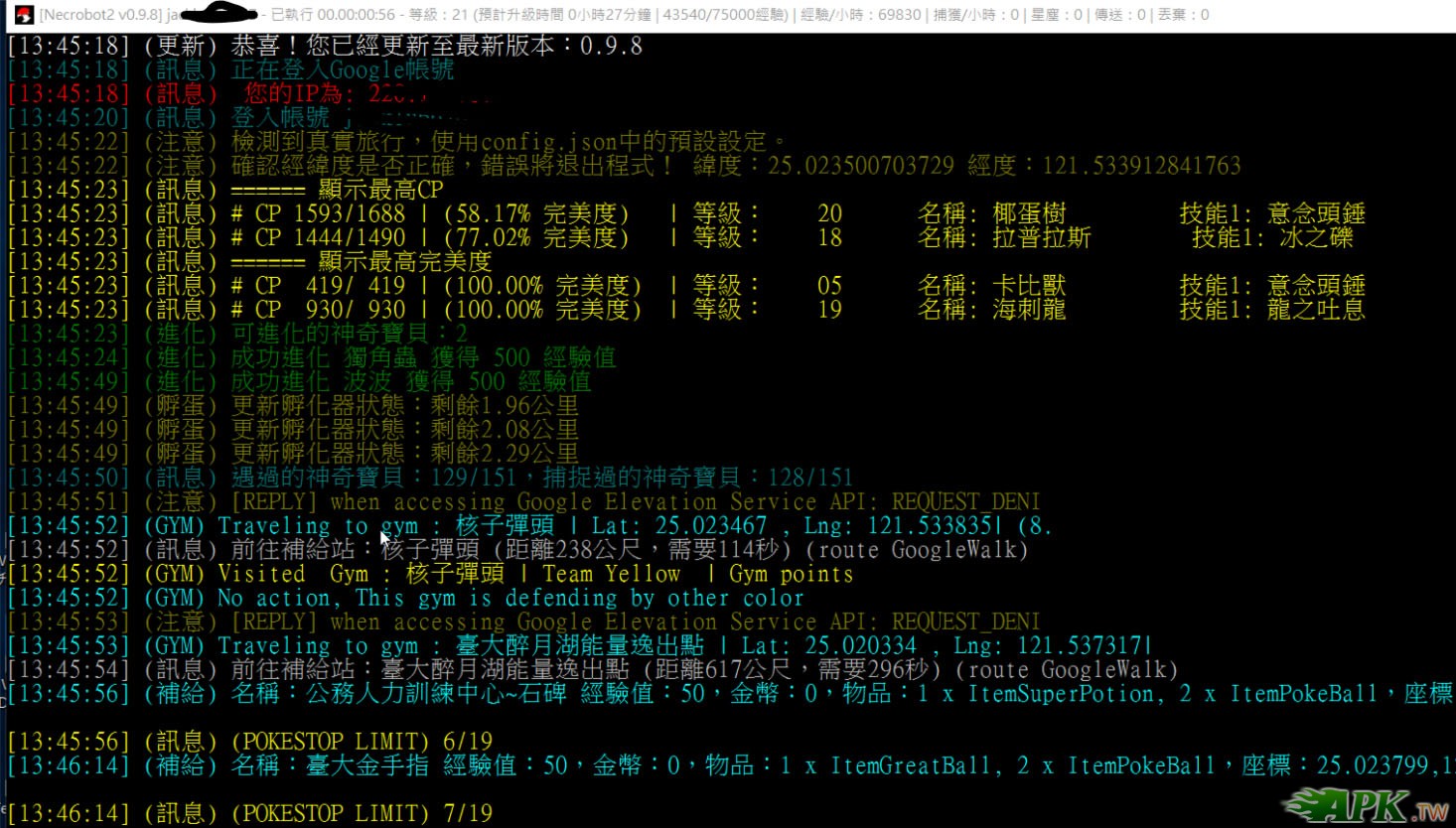
Task: Click the 13:45:53 Google Elevation REQUEST_DENI line
Action: pyautogui.click(x=523, y=621)
